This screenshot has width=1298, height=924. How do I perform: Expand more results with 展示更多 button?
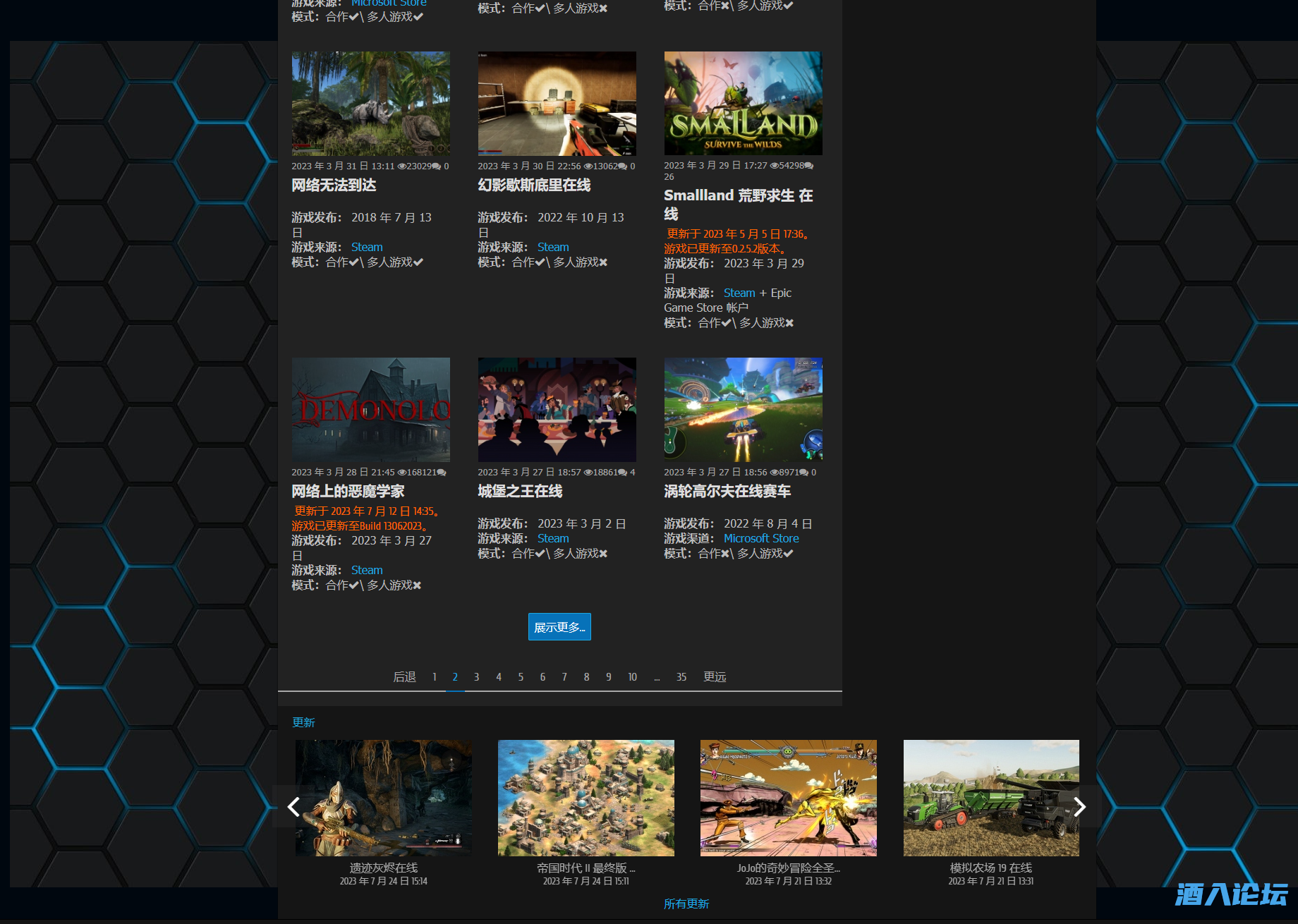coord(559,626)
